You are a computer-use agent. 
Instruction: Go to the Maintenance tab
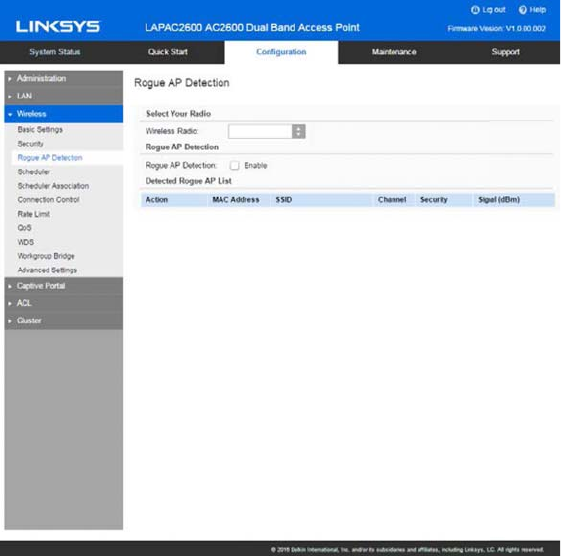point(394,52)
